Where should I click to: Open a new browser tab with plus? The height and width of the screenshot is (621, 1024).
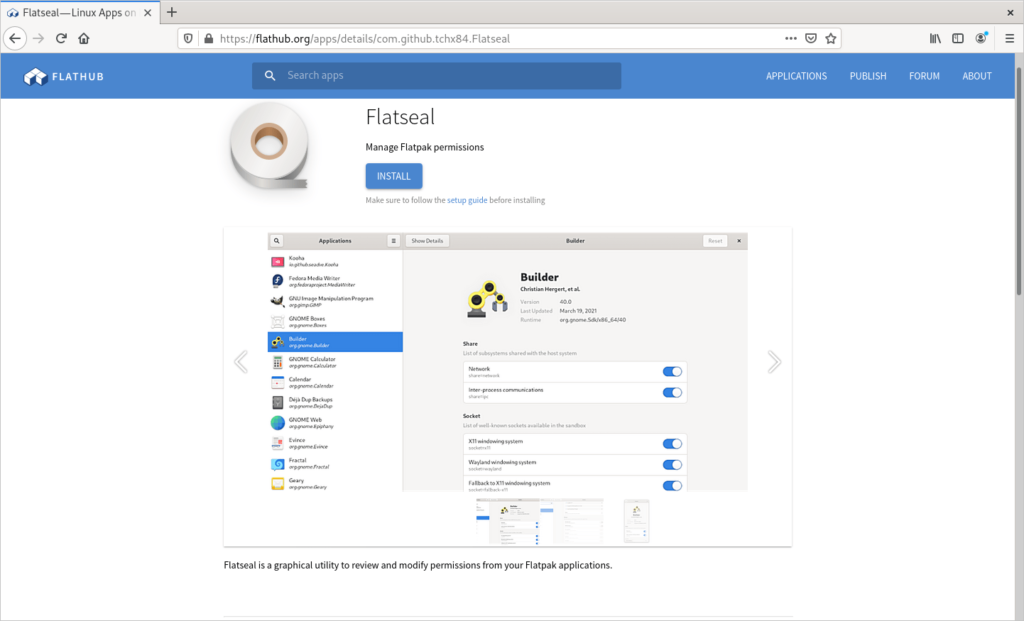click(x=172, y=12)
